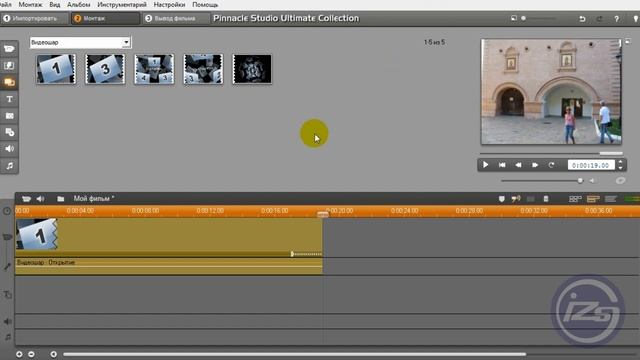Image resolution: width=640 pixels, height=360 pixels.
Task: Click the Redo arrow in top bar
Action: [599, 19]
